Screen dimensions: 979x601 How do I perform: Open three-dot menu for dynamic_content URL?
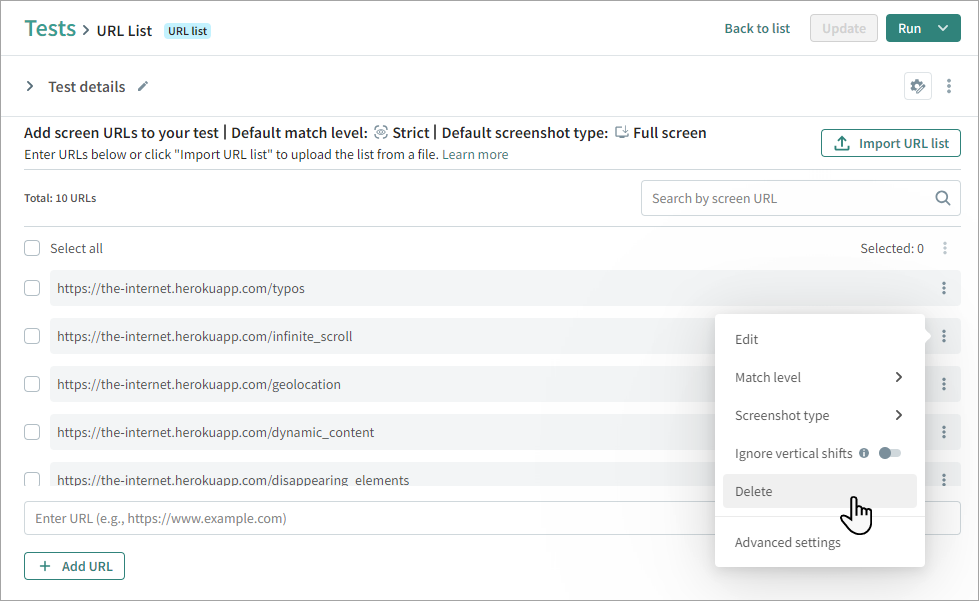click(x=943, y=432)
